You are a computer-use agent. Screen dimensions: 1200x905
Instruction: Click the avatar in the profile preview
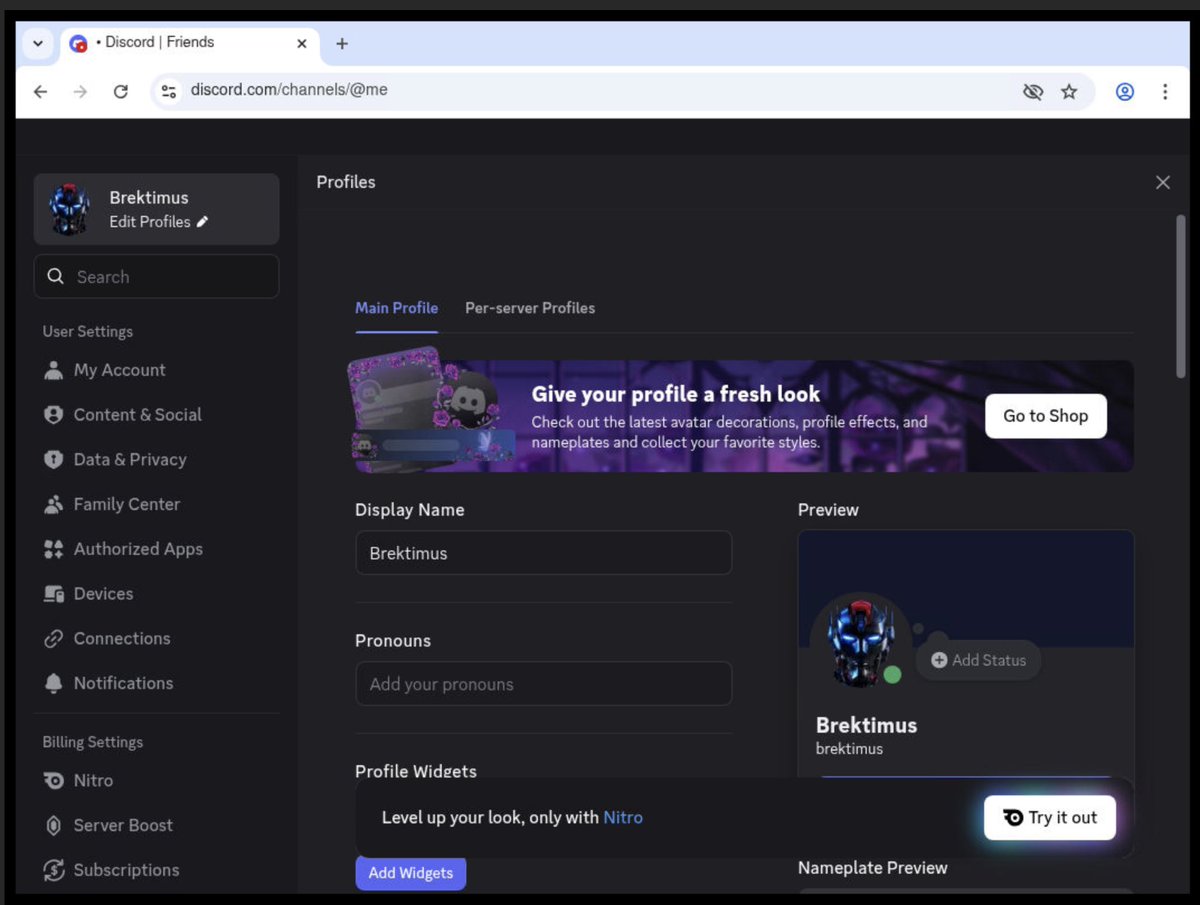click(x=859, y=644)
